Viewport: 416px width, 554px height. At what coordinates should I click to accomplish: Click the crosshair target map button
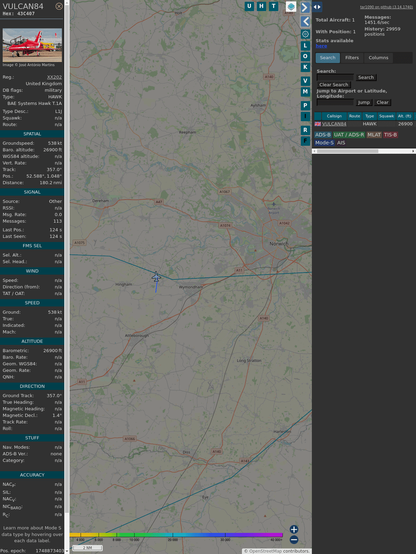pyautogui.click(x=305, y=34)
